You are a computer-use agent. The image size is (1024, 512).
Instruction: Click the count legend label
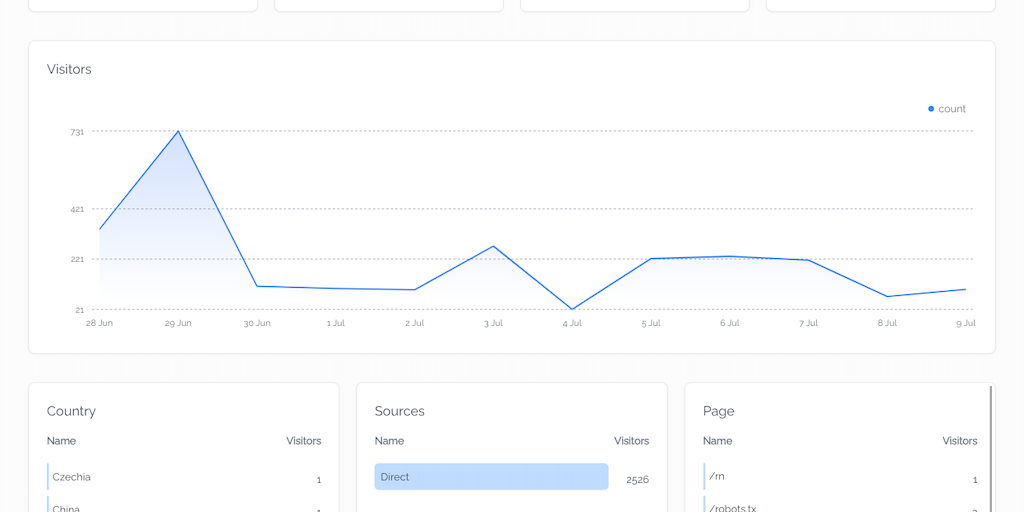[x=952, y=109]
